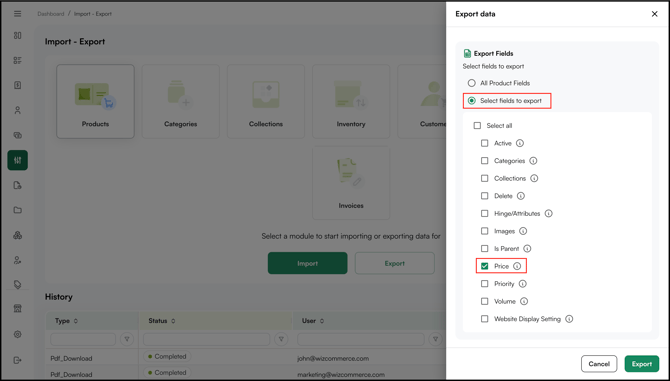Click the Status column filter input
The width and height of the screenshot is (670, 381).
[x=206, y=339]
